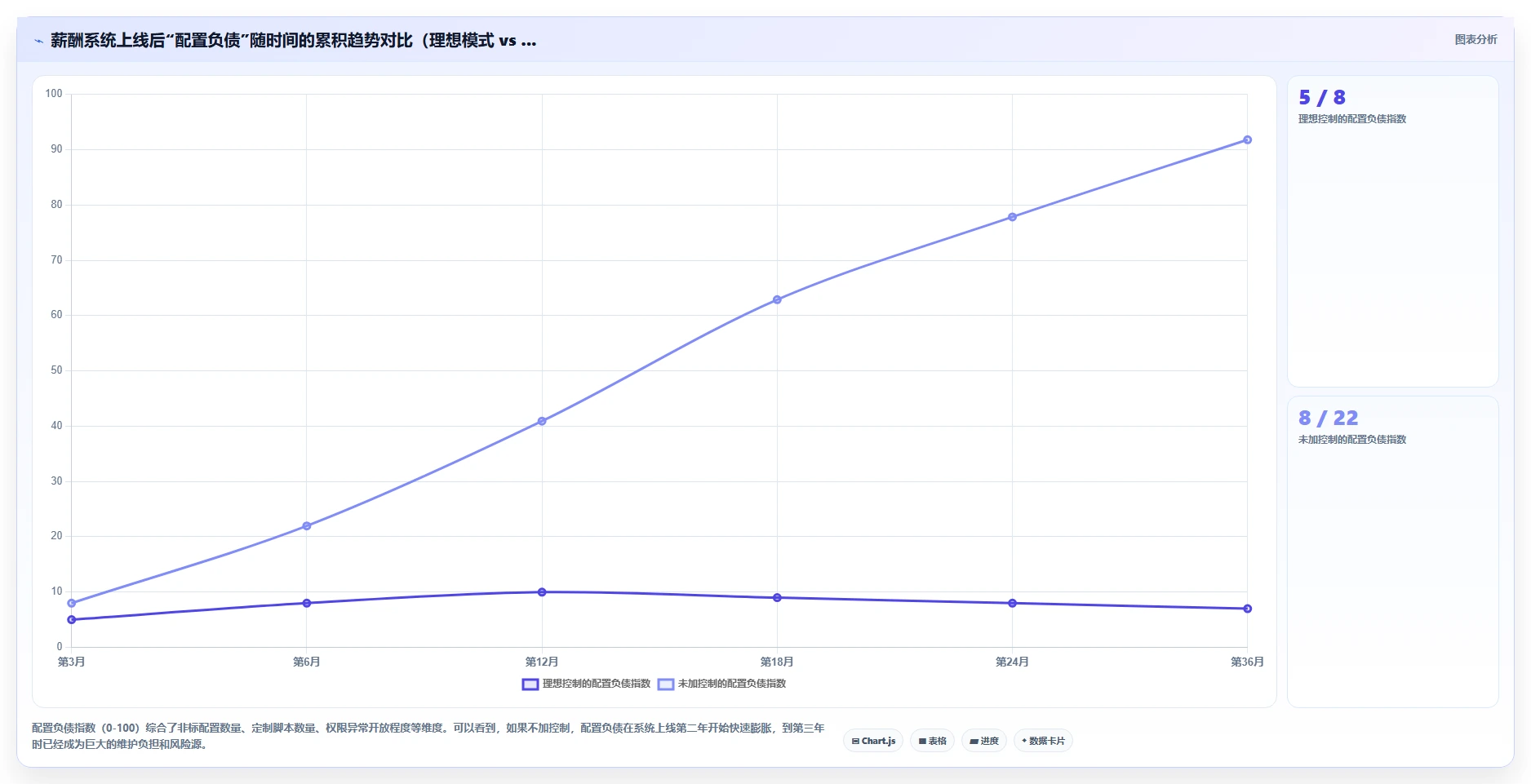The height and width of the screenshot is (784, 1531).
Task: Click the 第12月 x-axis label
Action: [x=542, y=662]
